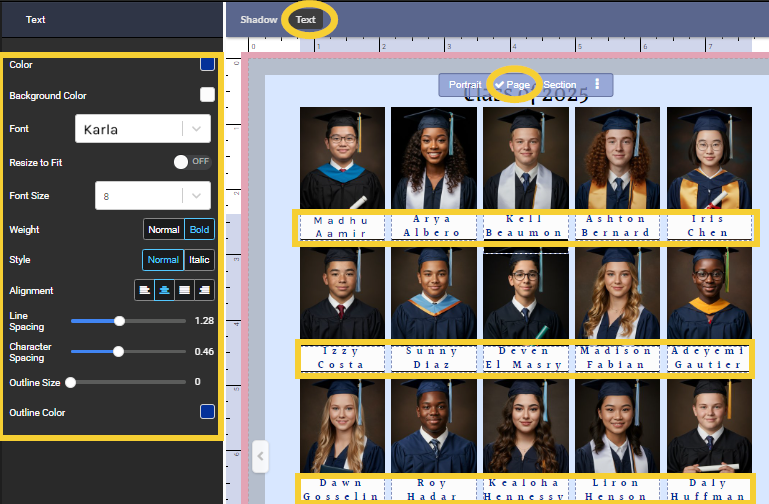Select Arya Albero name label
Screen dimensions: 769x504
(434, 226)
